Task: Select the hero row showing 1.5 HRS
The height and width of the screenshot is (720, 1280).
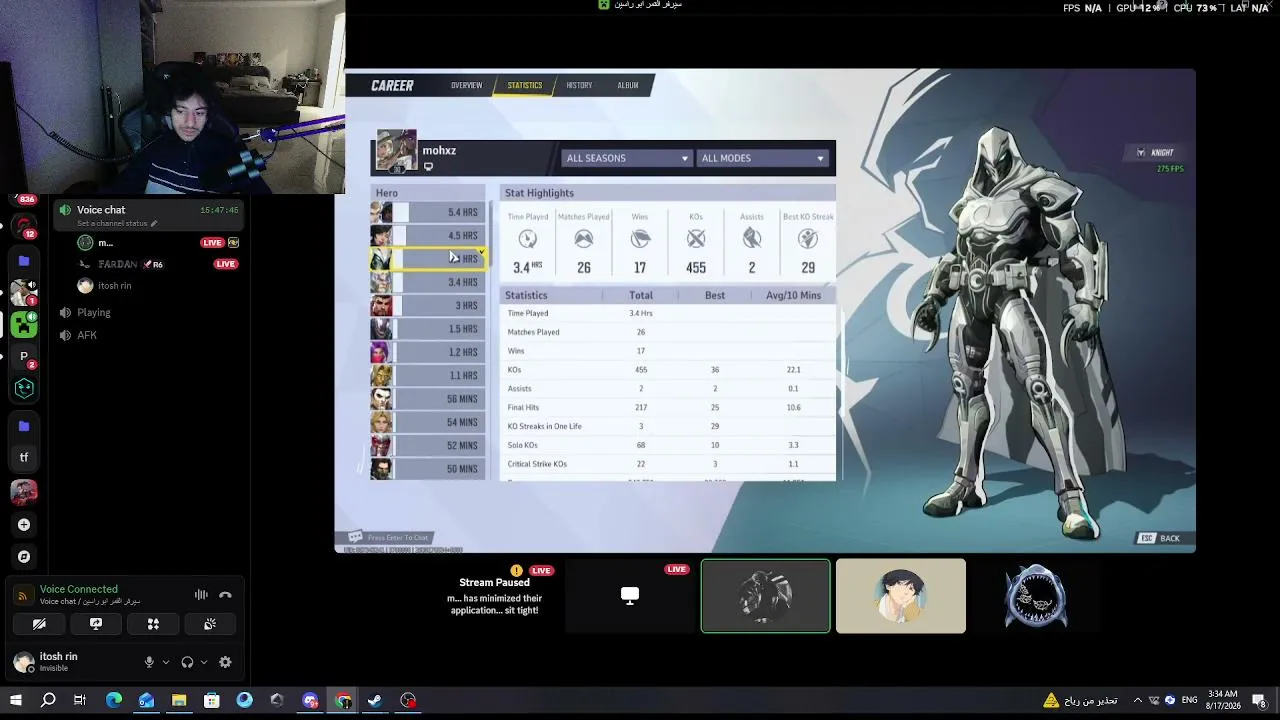Action: pyautogui.click(x=428, y=329)
